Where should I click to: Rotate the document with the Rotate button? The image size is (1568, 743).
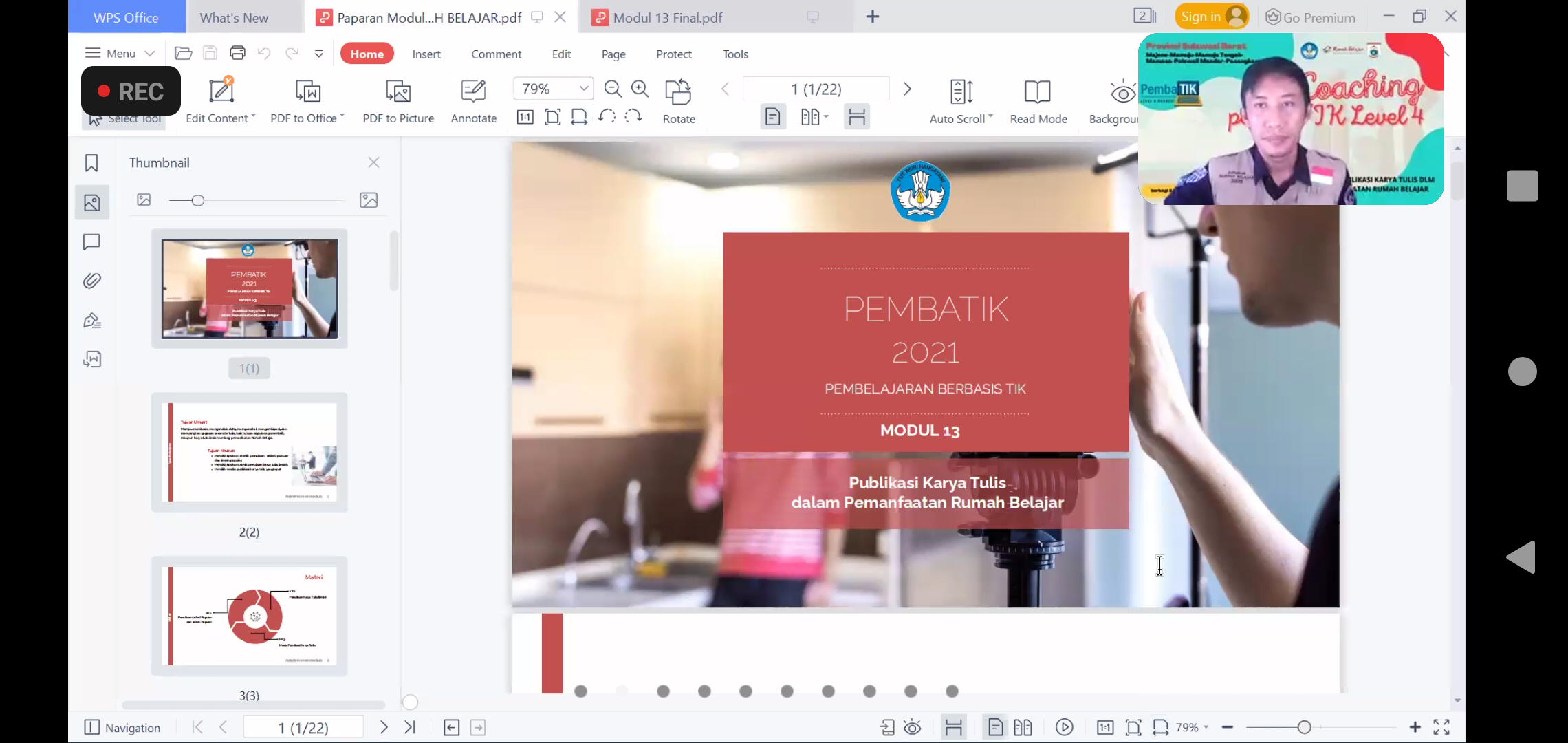(679, 100)
